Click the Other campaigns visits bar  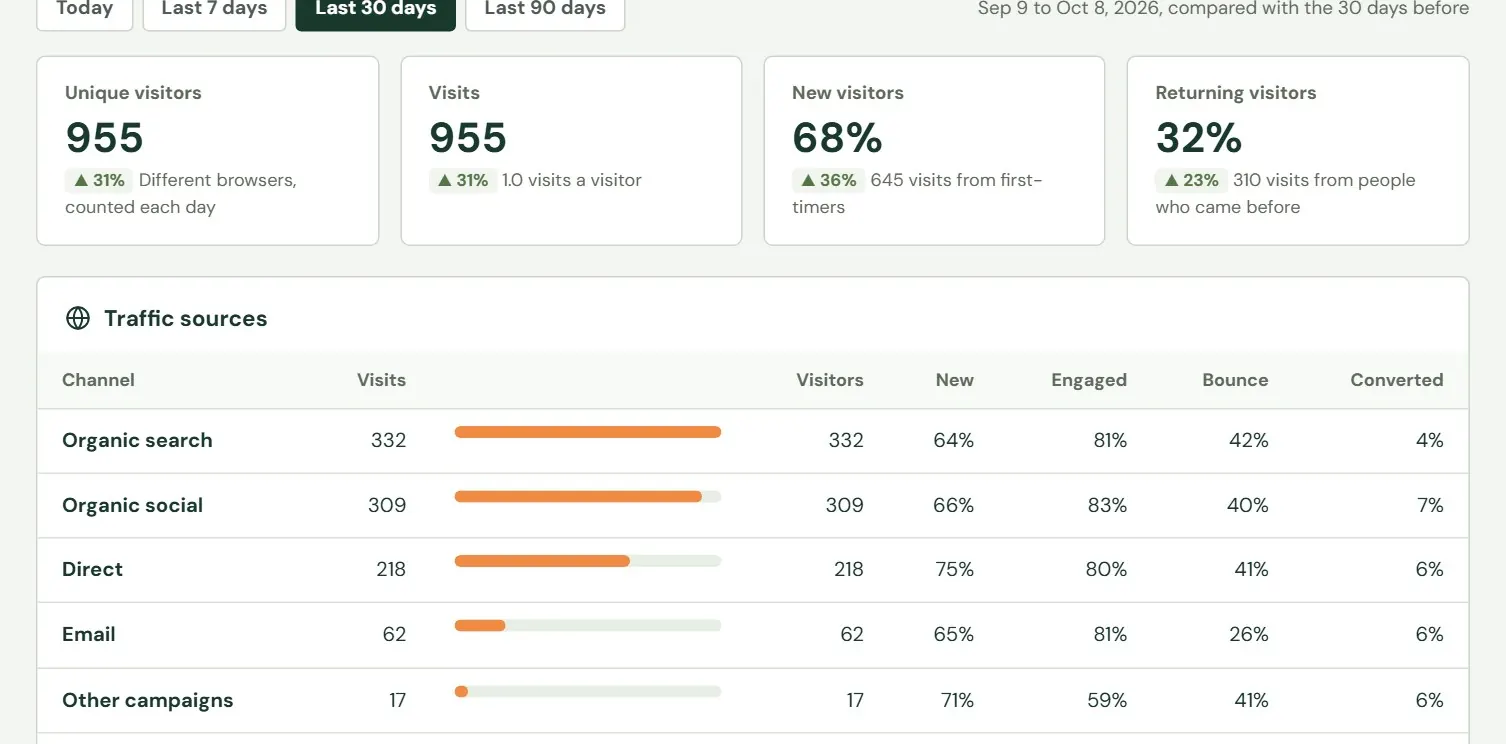[x=588, y=691]
